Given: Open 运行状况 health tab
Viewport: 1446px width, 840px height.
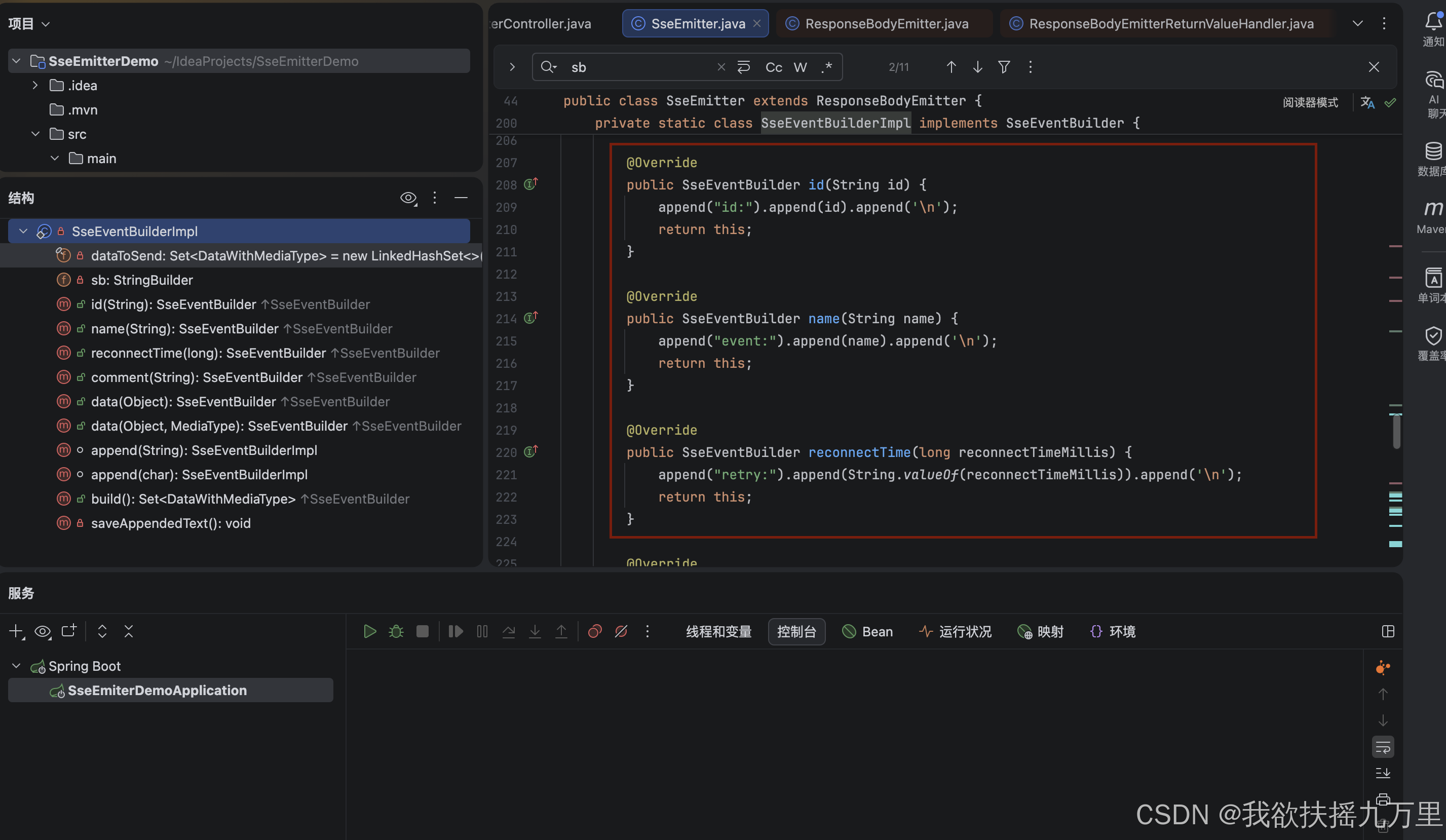Looking at the screenshot, I should tap(955, 631).
